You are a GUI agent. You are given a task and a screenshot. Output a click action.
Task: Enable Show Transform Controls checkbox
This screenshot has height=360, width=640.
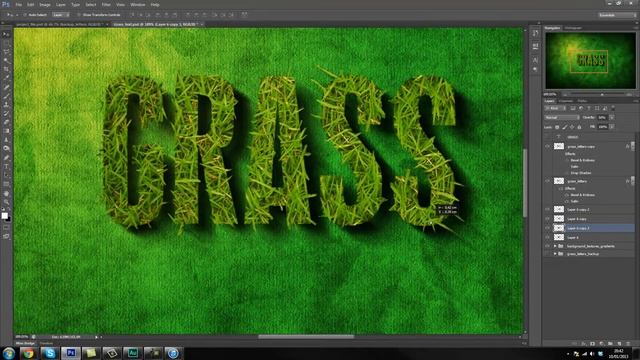(79, 15)
